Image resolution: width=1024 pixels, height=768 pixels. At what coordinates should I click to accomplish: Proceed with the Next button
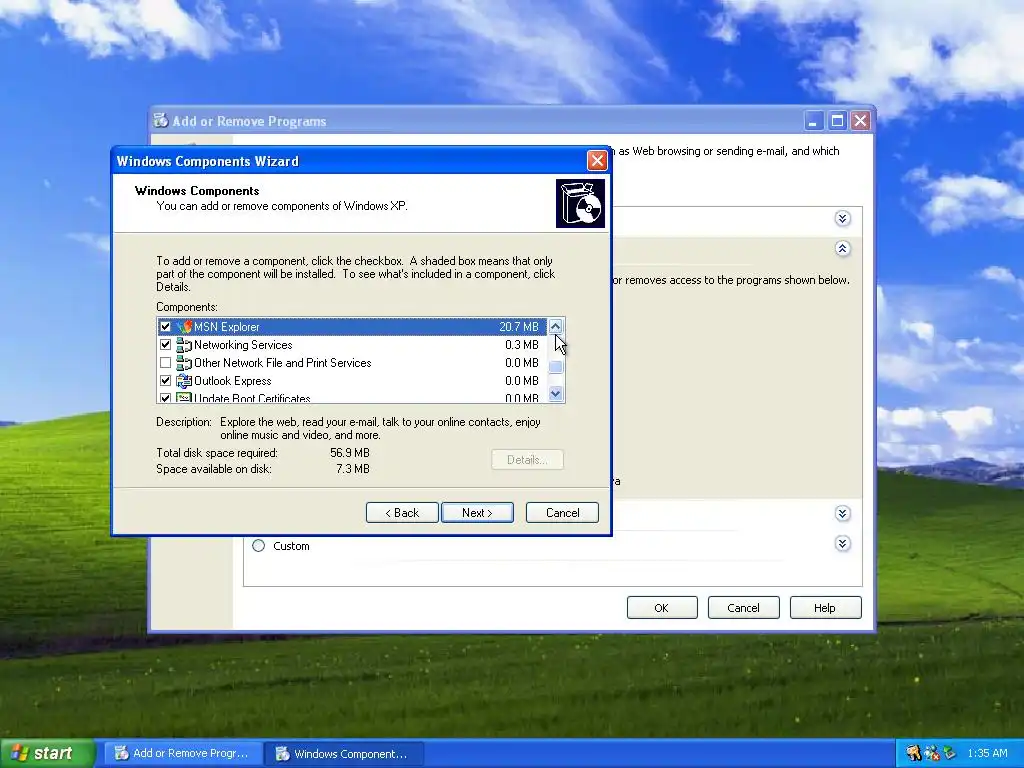click(x=477, y=513)
